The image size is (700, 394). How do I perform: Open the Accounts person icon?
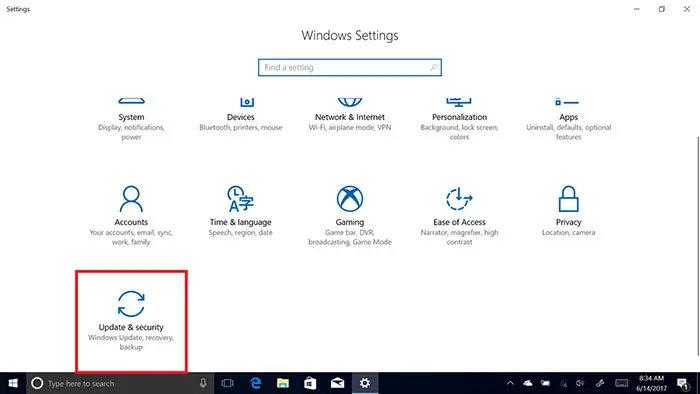[x=131, y=199]
